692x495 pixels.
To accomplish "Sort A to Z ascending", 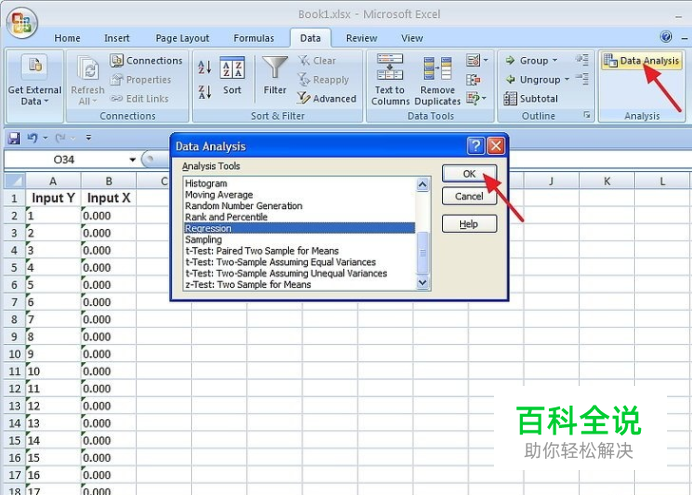I will coord(204,67).
